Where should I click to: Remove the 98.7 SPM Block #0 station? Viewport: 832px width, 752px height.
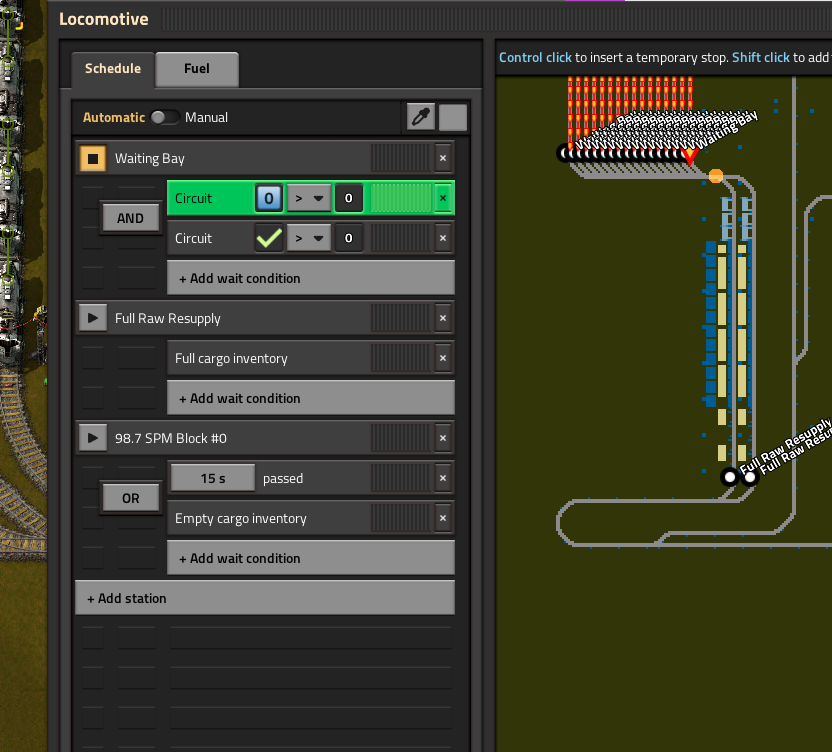(443, 438)
